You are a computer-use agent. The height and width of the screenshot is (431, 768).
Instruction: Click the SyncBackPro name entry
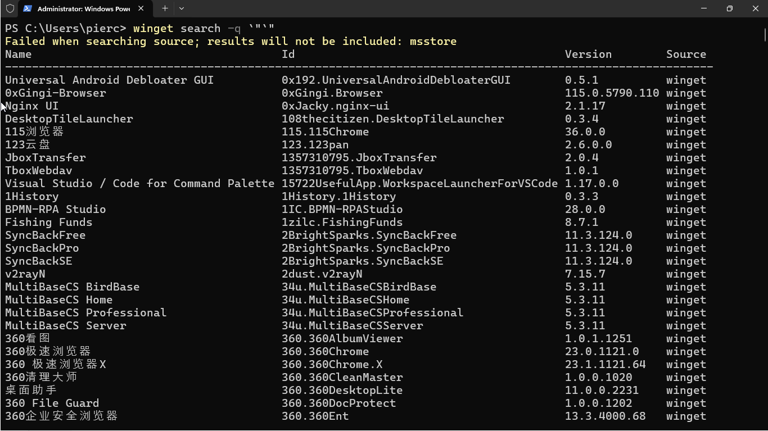[x=42, y=248]
